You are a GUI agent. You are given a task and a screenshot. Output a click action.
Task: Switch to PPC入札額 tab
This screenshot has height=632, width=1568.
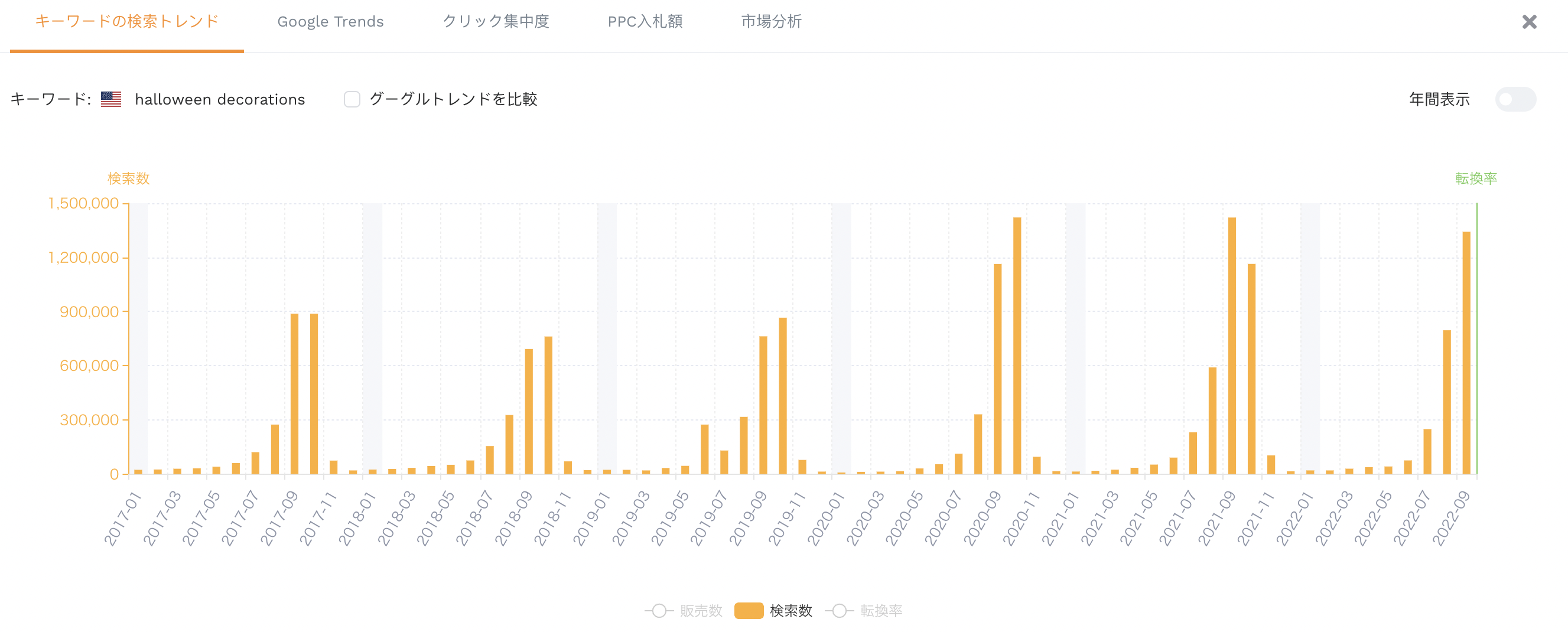pos(645,21)
